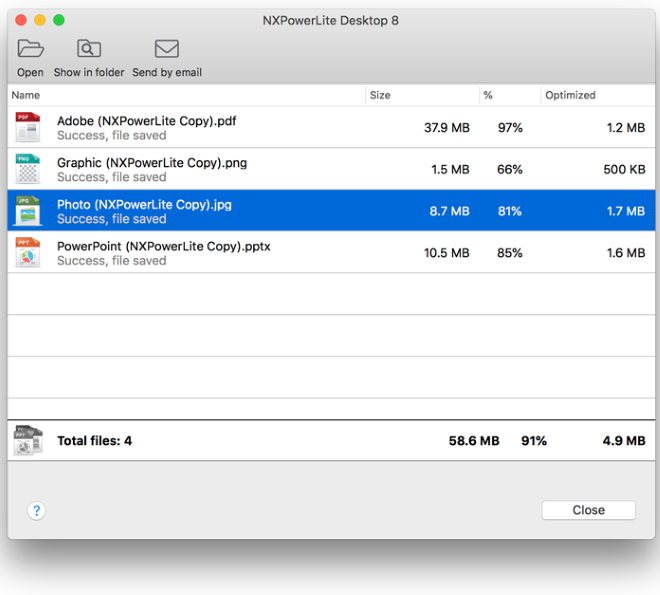This screenshot has width=660, height=595.
Task: Sort by the % column header
Action: pos(488,95)
